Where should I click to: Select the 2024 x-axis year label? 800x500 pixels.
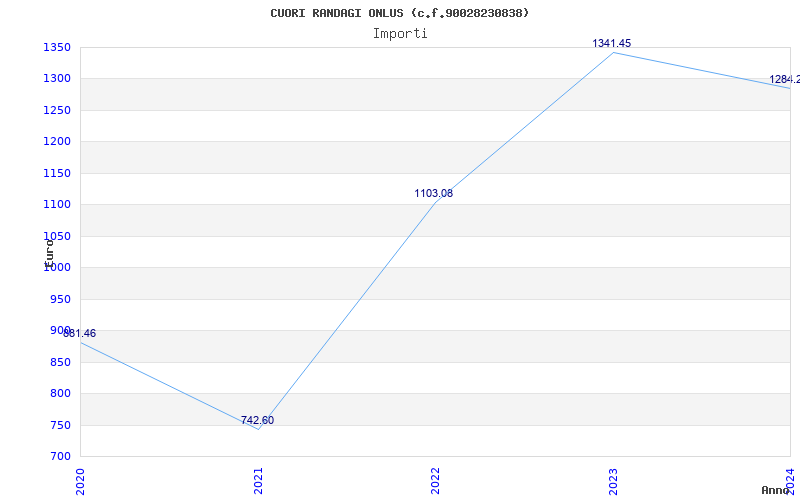[790, 481]
